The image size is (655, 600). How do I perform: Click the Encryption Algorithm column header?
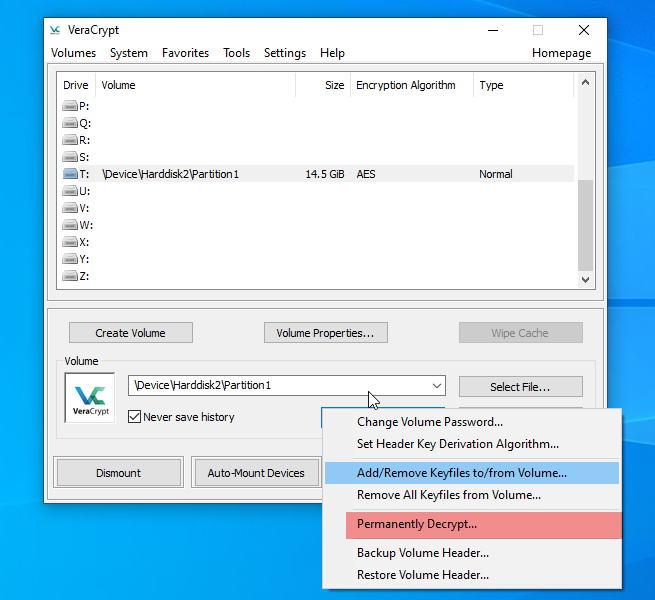click(411, 85)
